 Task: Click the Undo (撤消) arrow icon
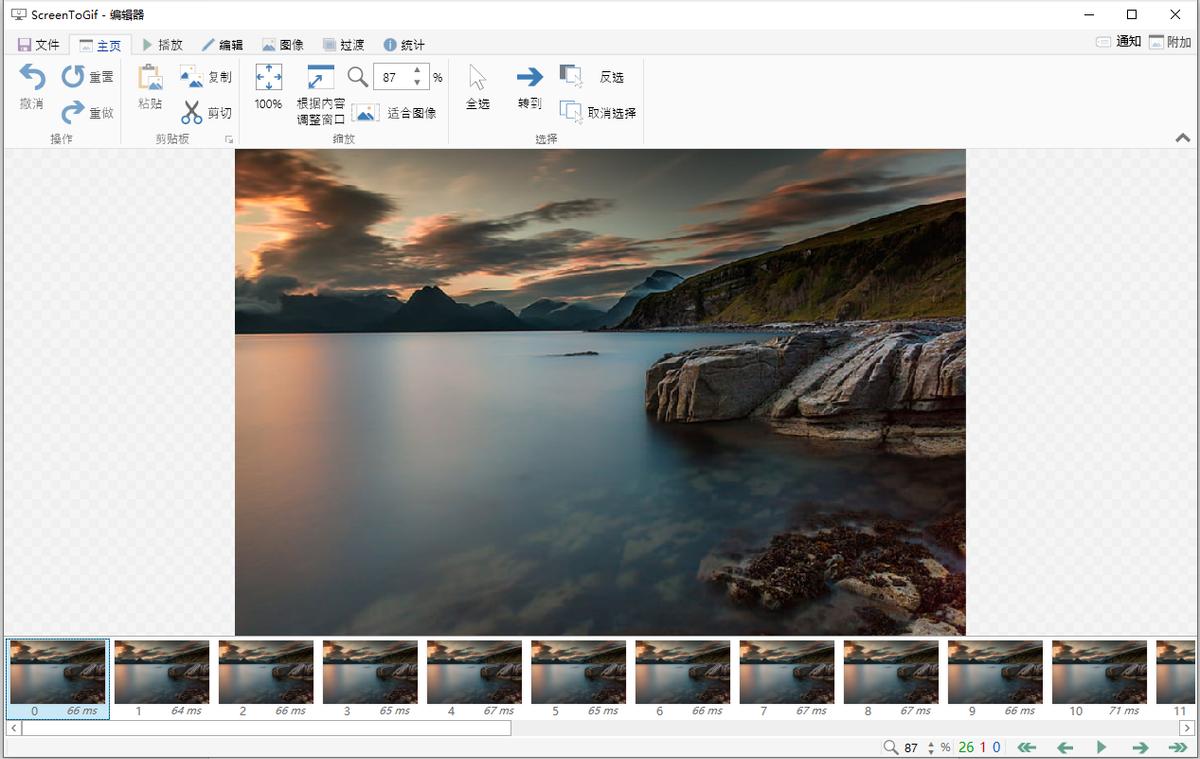point(32,78)
